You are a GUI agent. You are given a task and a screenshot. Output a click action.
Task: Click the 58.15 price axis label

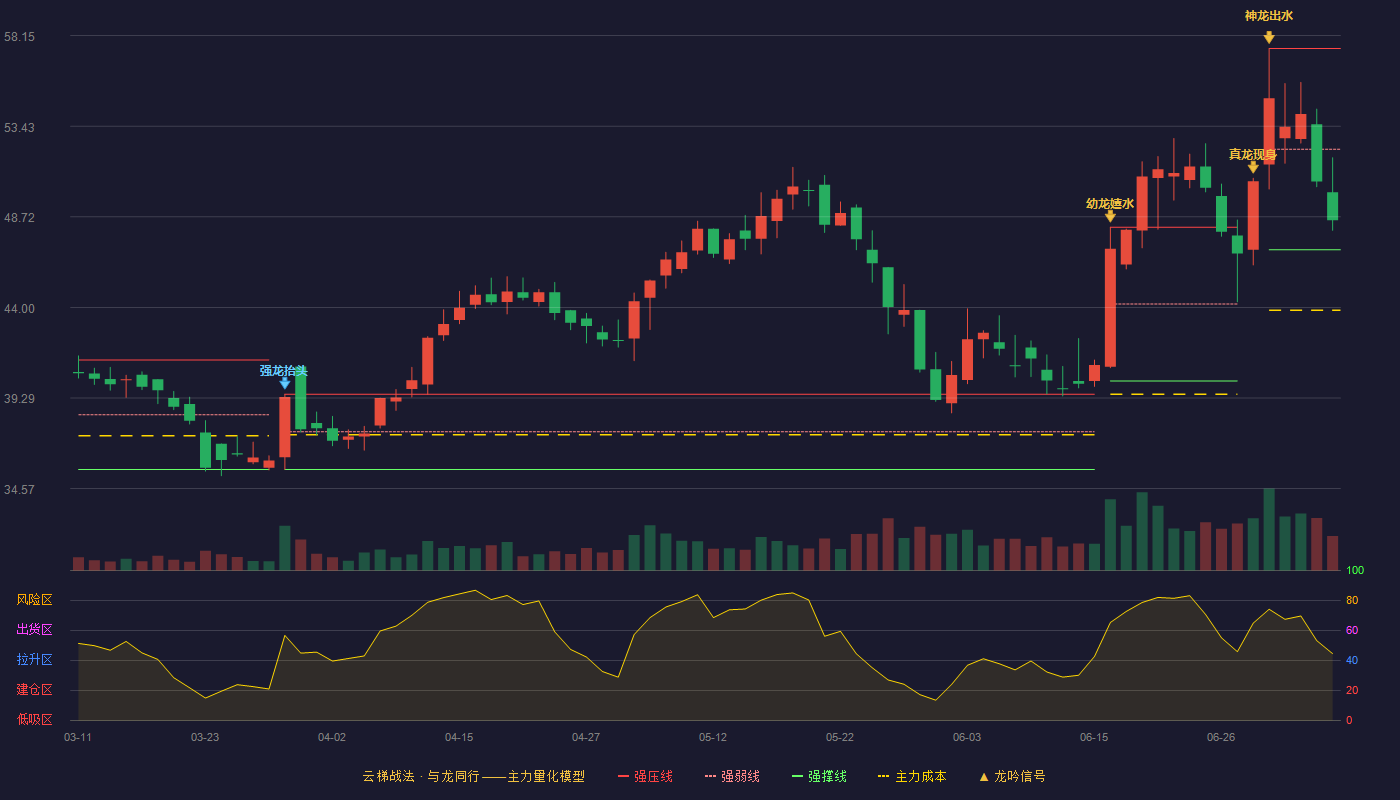pos(19,37)
